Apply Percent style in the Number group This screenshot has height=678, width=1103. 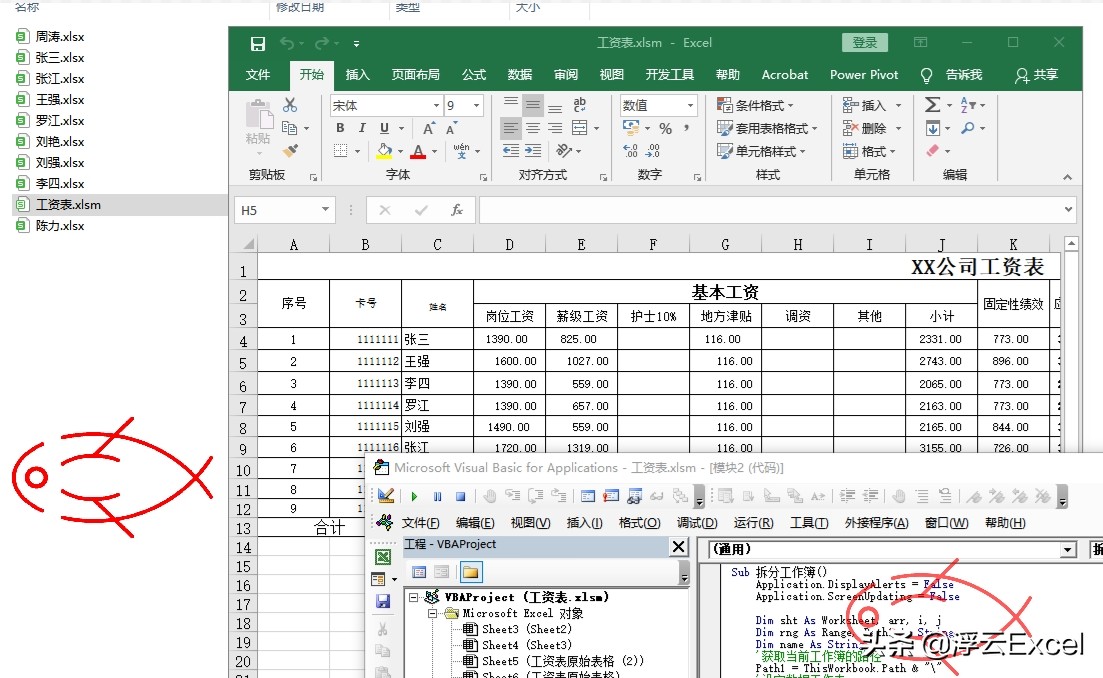coord(666,128)
